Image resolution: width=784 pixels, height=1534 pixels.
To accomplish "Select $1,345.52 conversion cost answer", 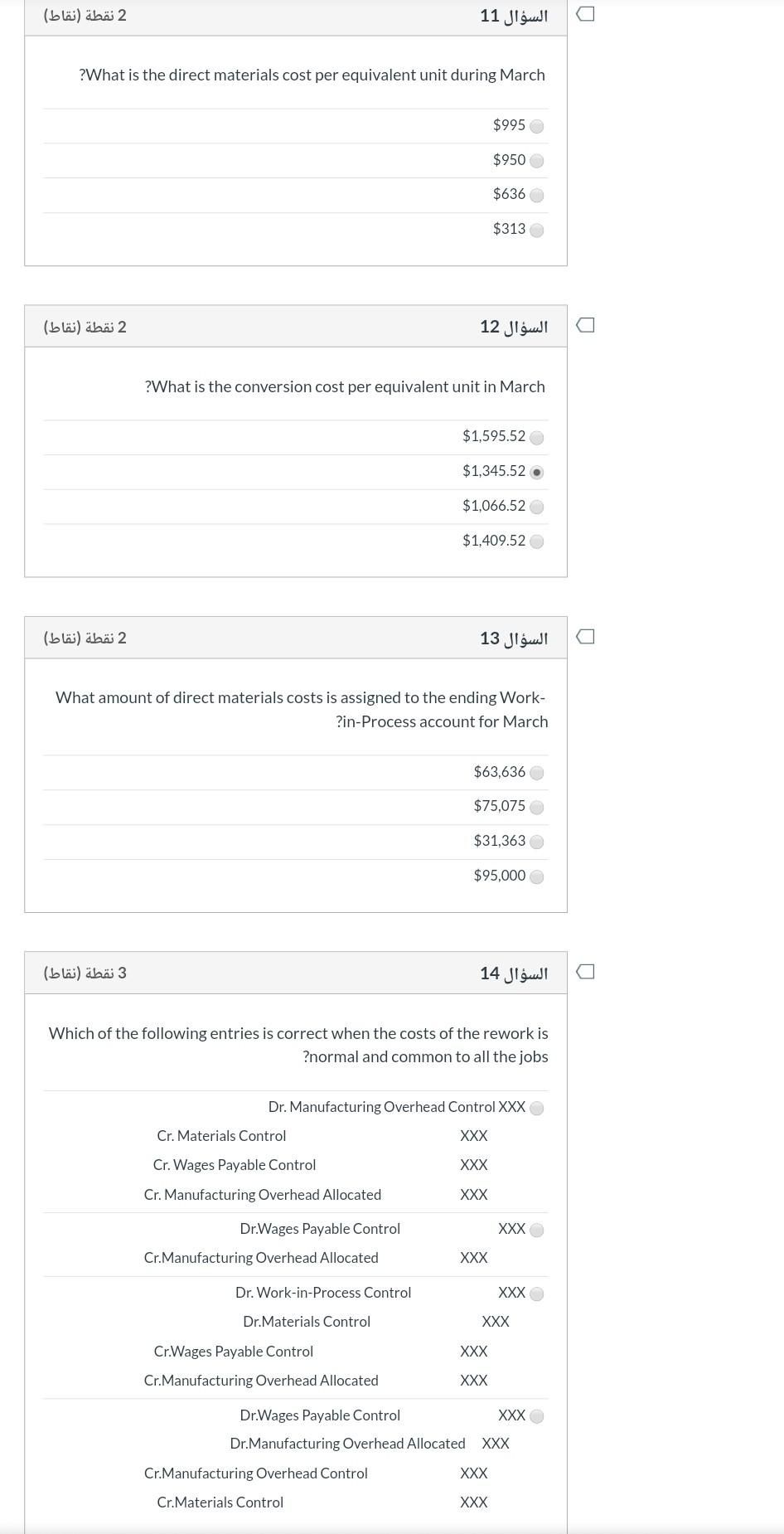I will tap(538, 472).
